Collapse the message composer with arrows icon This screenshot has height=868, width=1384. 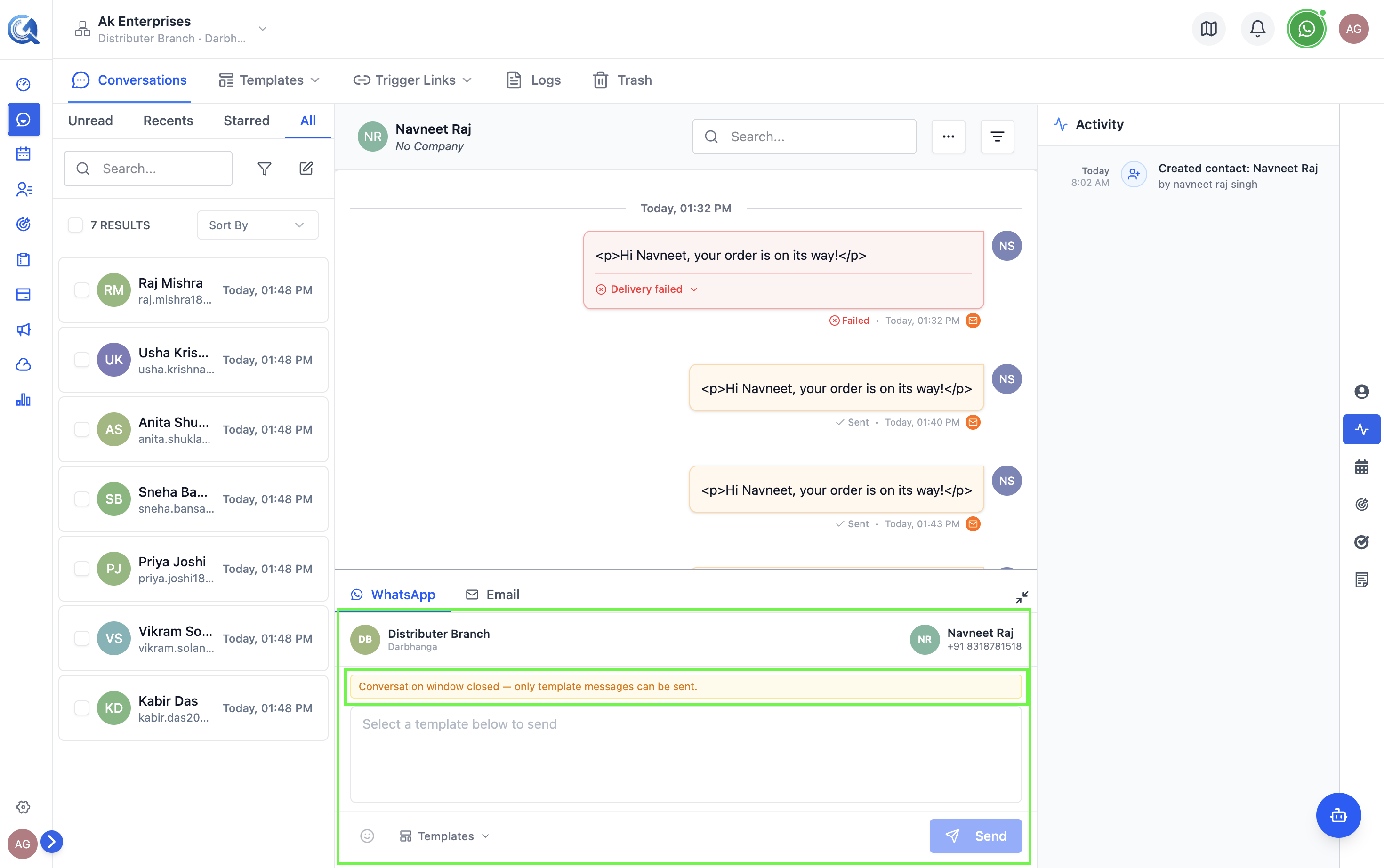tap(1022, 597)
